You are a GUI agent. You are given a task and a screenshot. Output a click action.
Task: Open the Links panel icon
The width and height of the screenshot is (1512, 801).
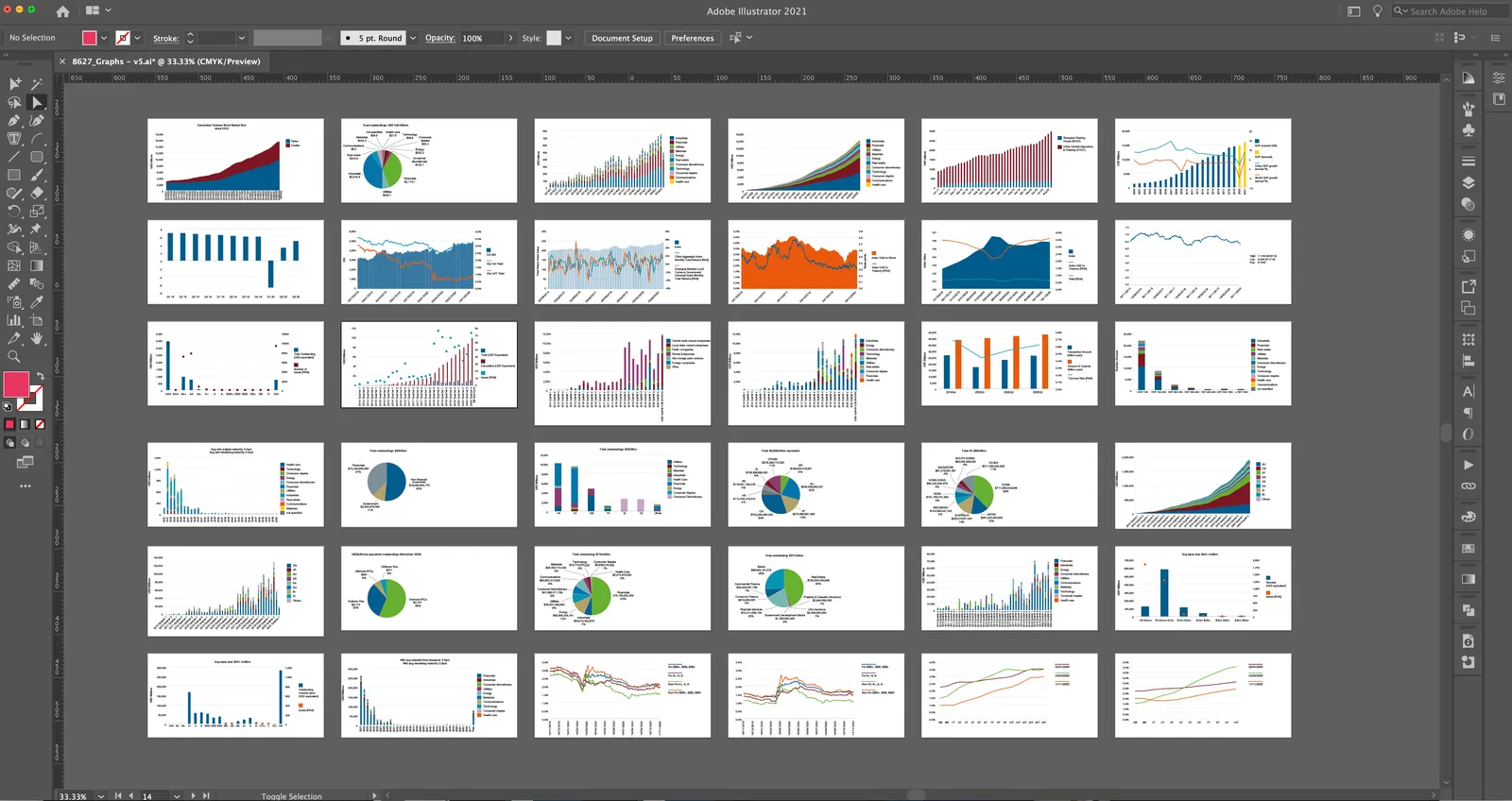click(1469, 486)
